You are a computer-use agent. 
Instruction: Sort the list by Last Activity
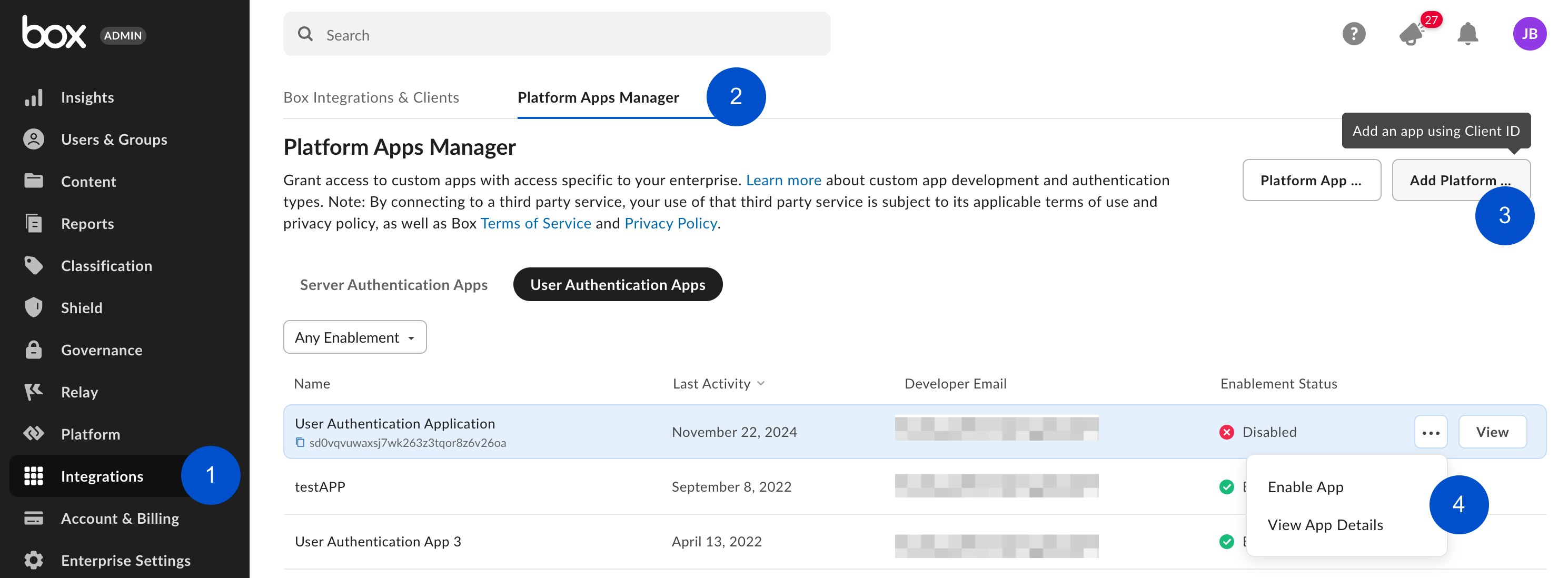click(x=718, y=383)
